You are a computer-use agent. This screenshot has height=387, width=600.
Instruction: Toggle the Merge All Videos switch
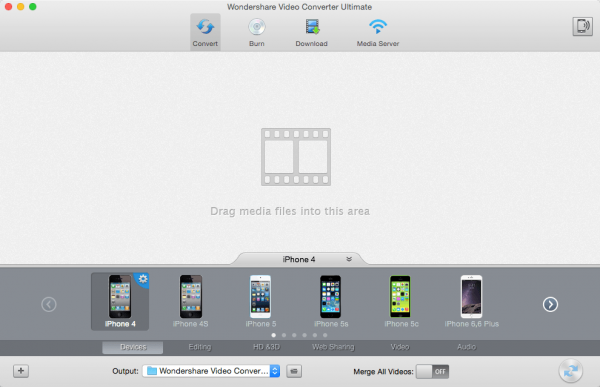[x=432, y=371]
